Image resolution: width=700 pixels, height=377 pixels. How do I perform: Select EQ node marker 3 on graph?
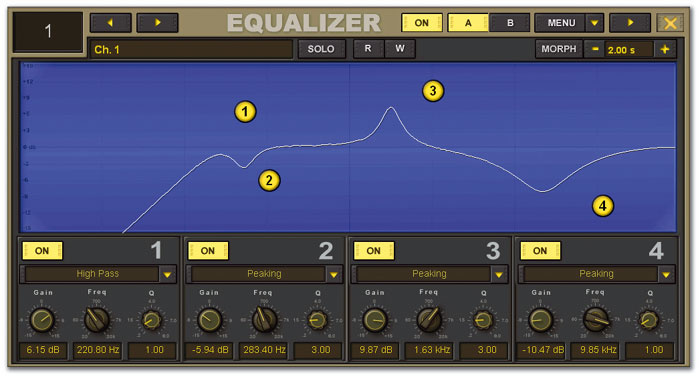click(x=433, y=91)
